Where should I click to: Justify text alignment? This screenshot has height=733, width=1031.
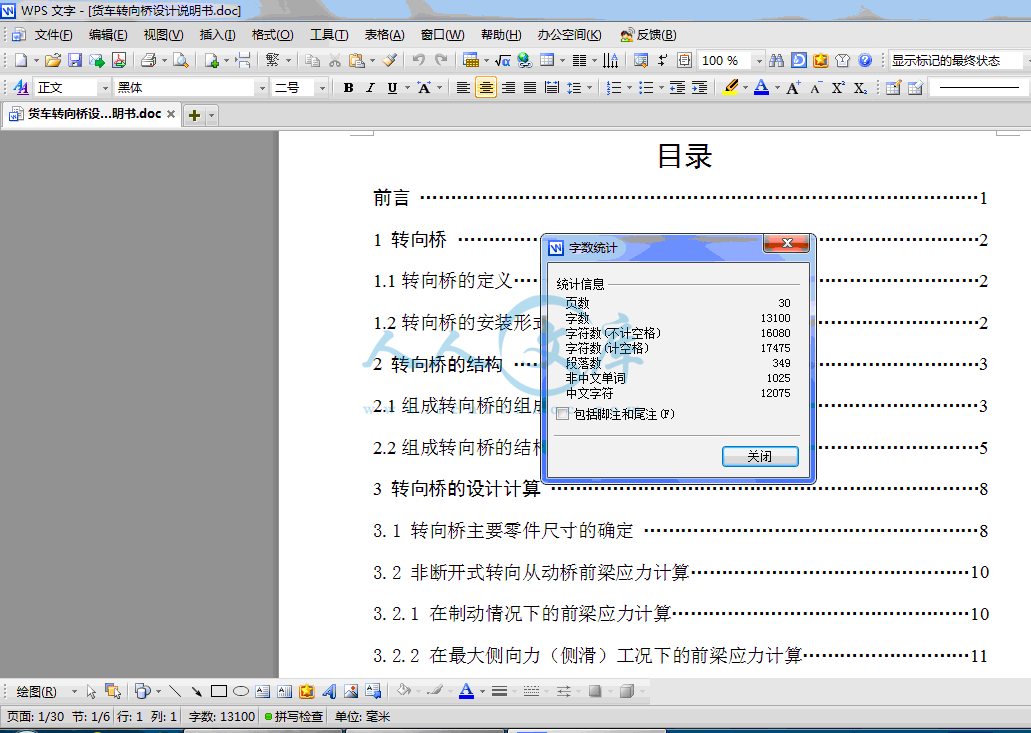point(530,87)
